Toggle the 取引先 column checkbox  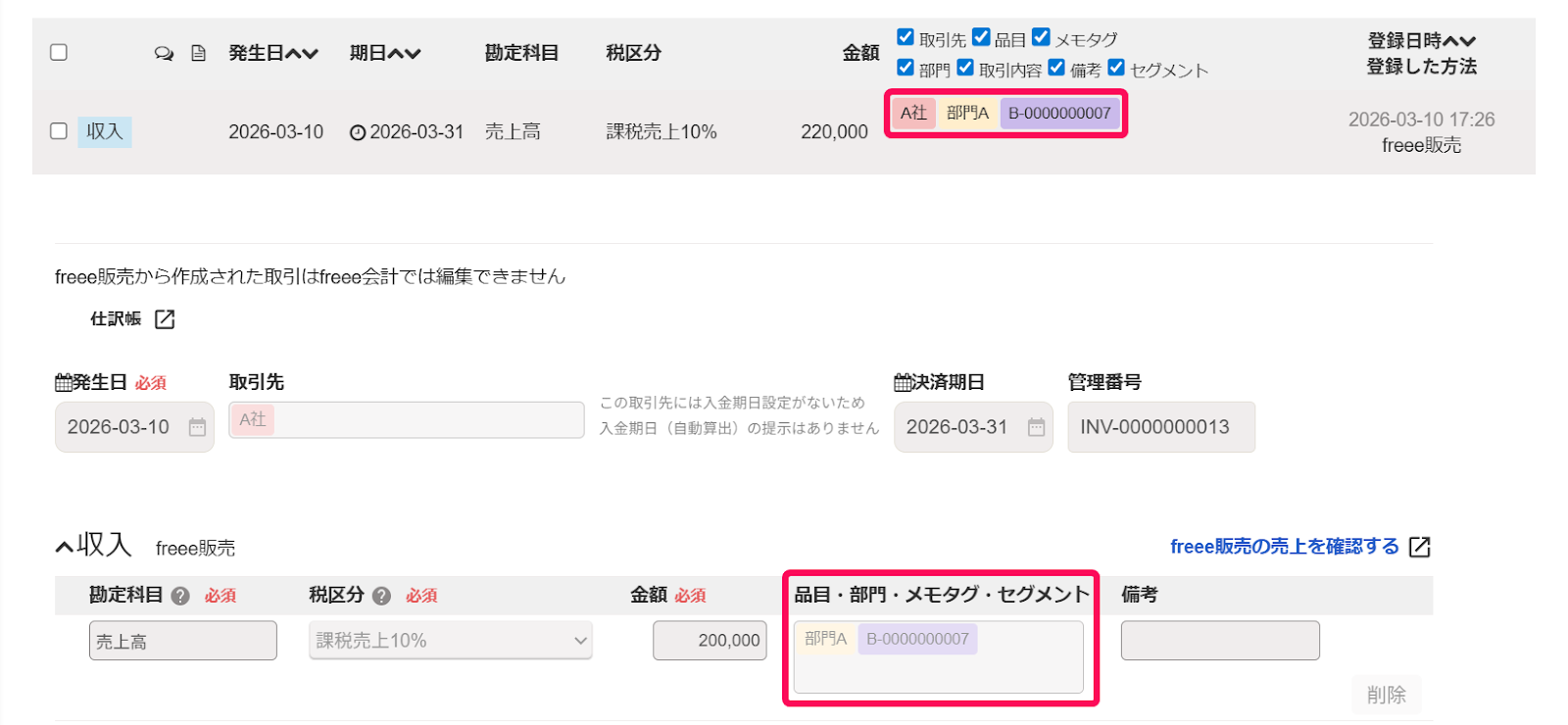[906, 37]
